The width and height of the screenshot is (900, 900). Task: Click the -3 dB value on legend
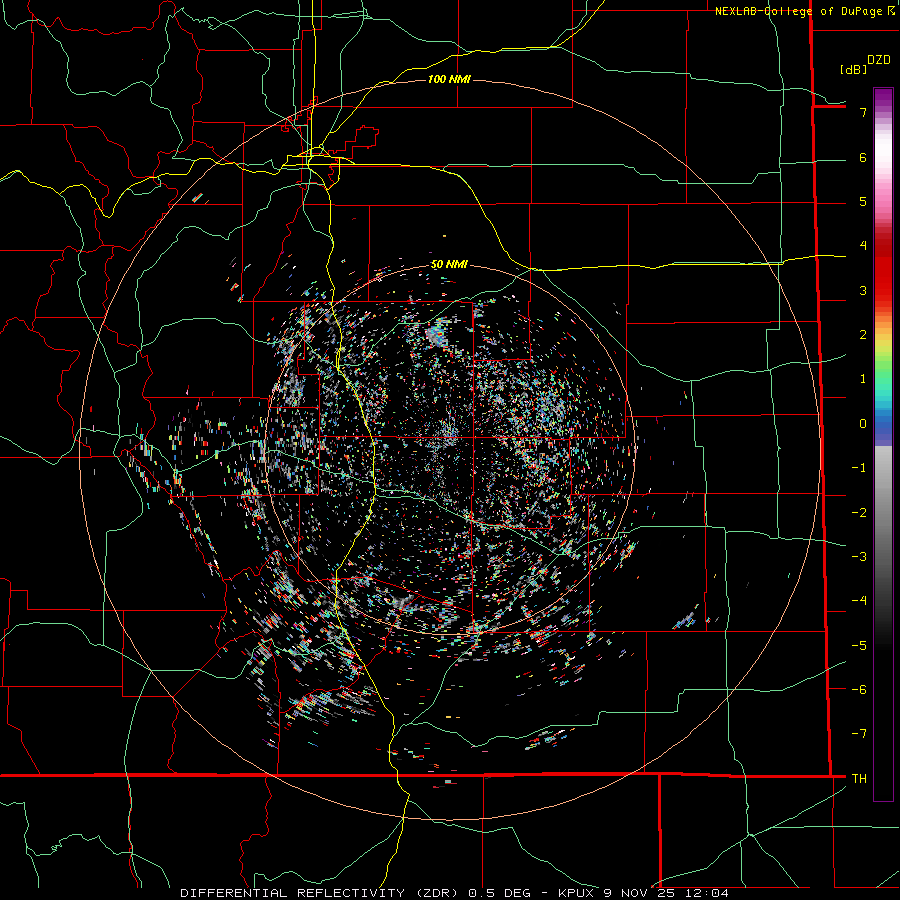(x=859, y=557)
